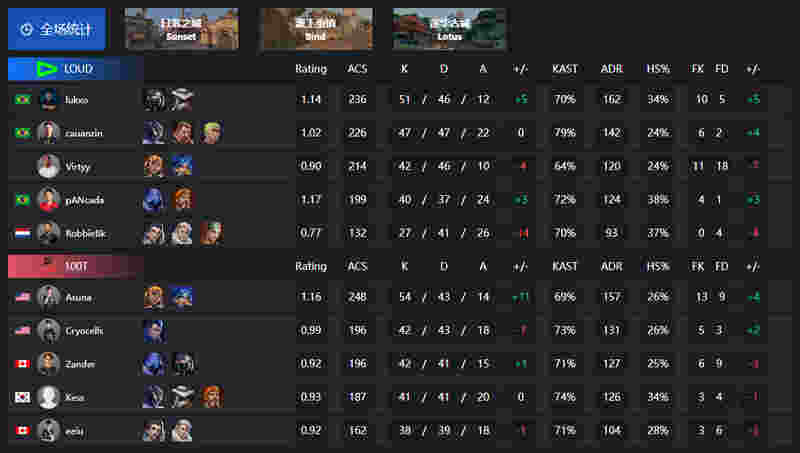Click tuloxo's player avatar
The width and height of the screenshot is (800, 453).
click(x=48, y=99)
